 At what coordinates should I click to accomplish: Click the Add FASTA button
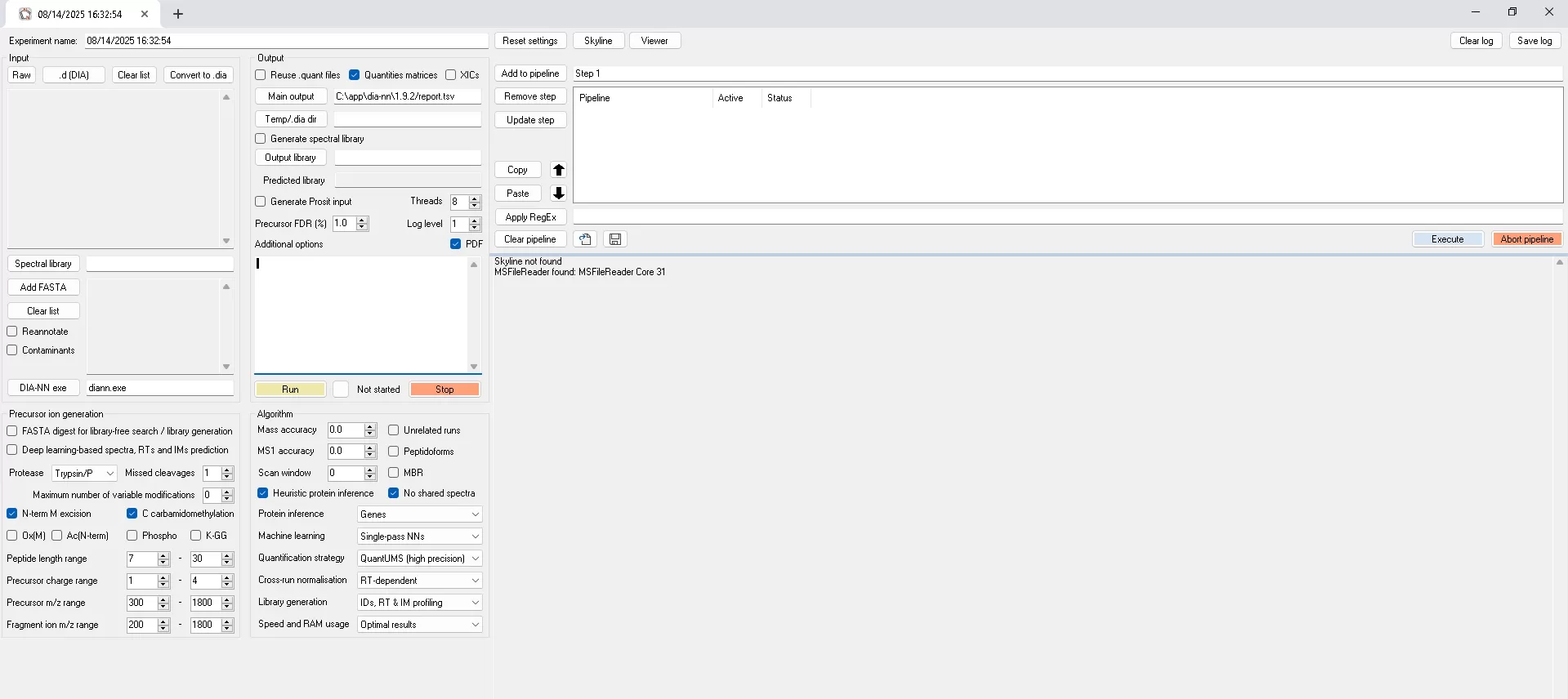(43, 287)
